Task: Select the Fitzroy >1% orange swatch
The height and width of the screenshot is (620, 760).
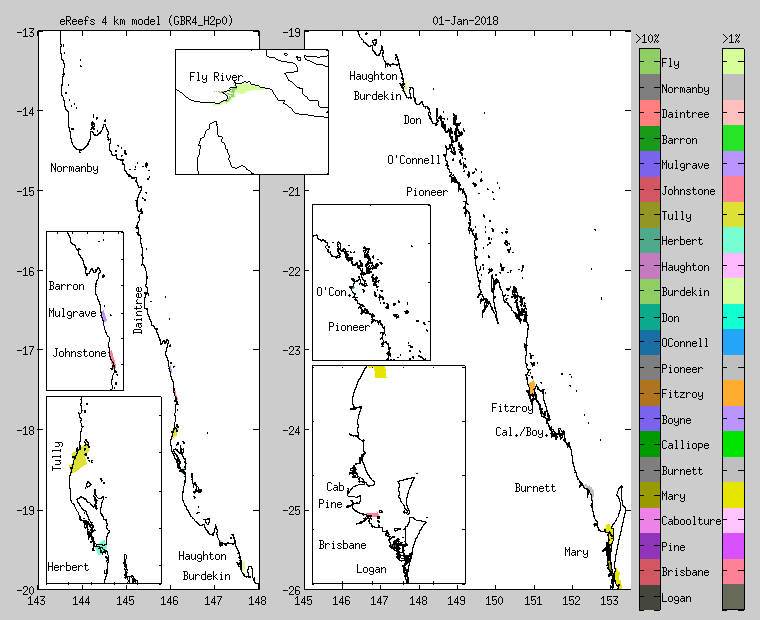Action: click(x=733, y=394)
